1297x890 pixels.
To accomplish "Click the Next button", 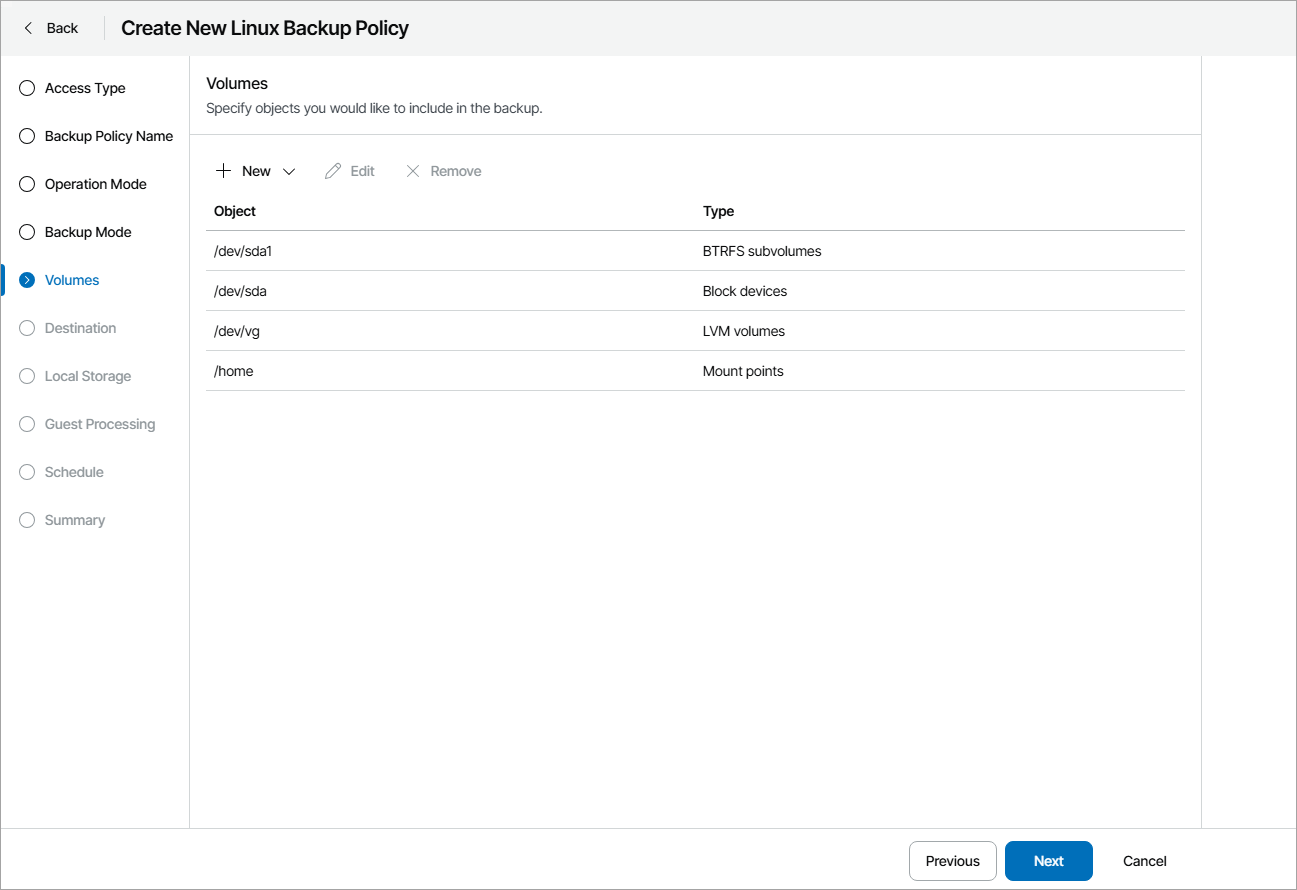I will pyautogui.click(x=1048, y=861).
